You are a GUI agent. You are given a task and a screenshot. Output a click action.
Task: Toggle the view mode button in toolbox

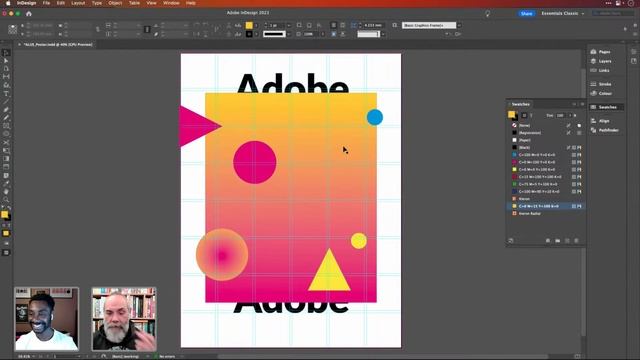(x=6, y=253)
